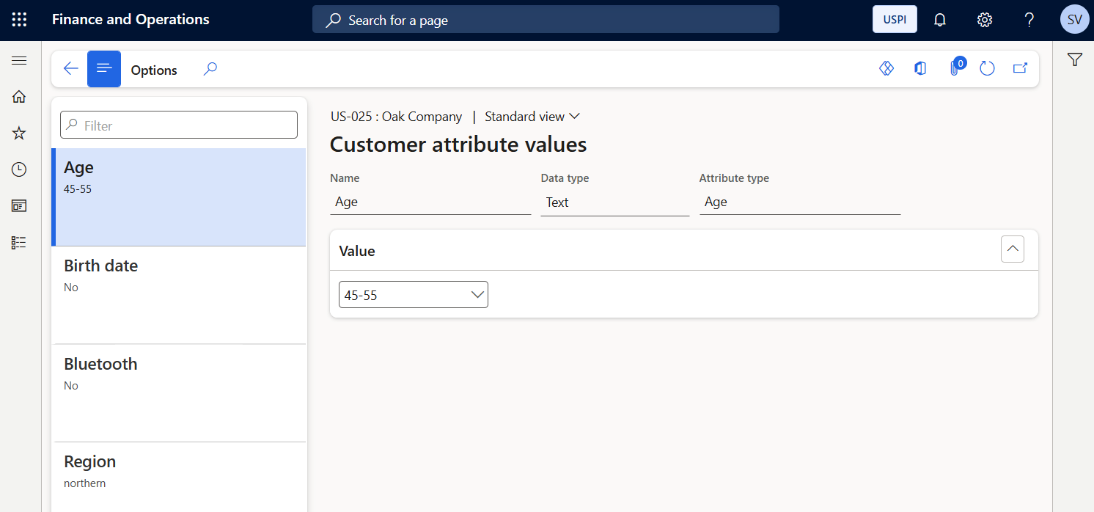Viewport: 1094px width, 512px height.
Task: Open the notifications bell
Action: pyautogui.click(x=940, y=20)
